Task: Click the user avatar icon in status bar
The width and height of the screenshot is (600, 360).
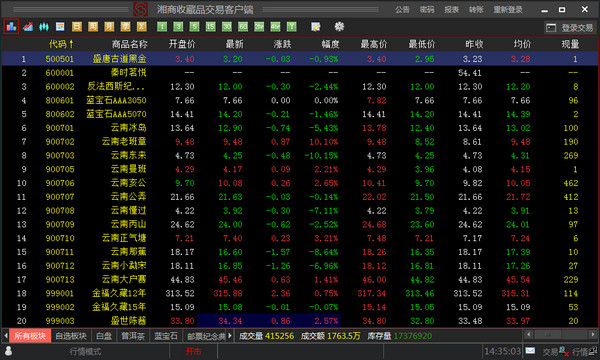Action: tap(8, 351)
